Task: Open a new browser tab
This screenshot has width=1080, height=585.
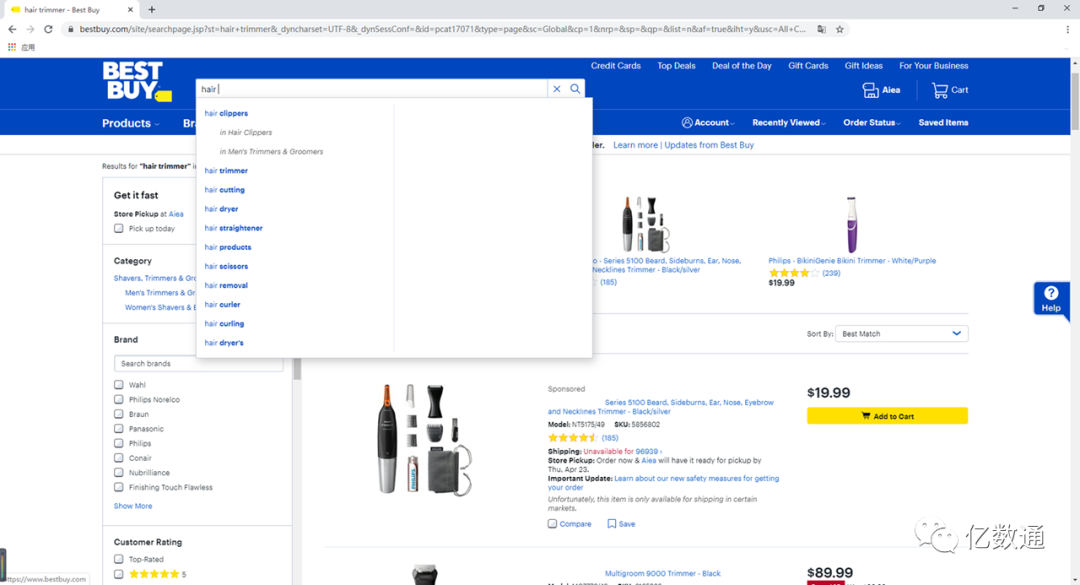Action: click(x=152, y=10)
